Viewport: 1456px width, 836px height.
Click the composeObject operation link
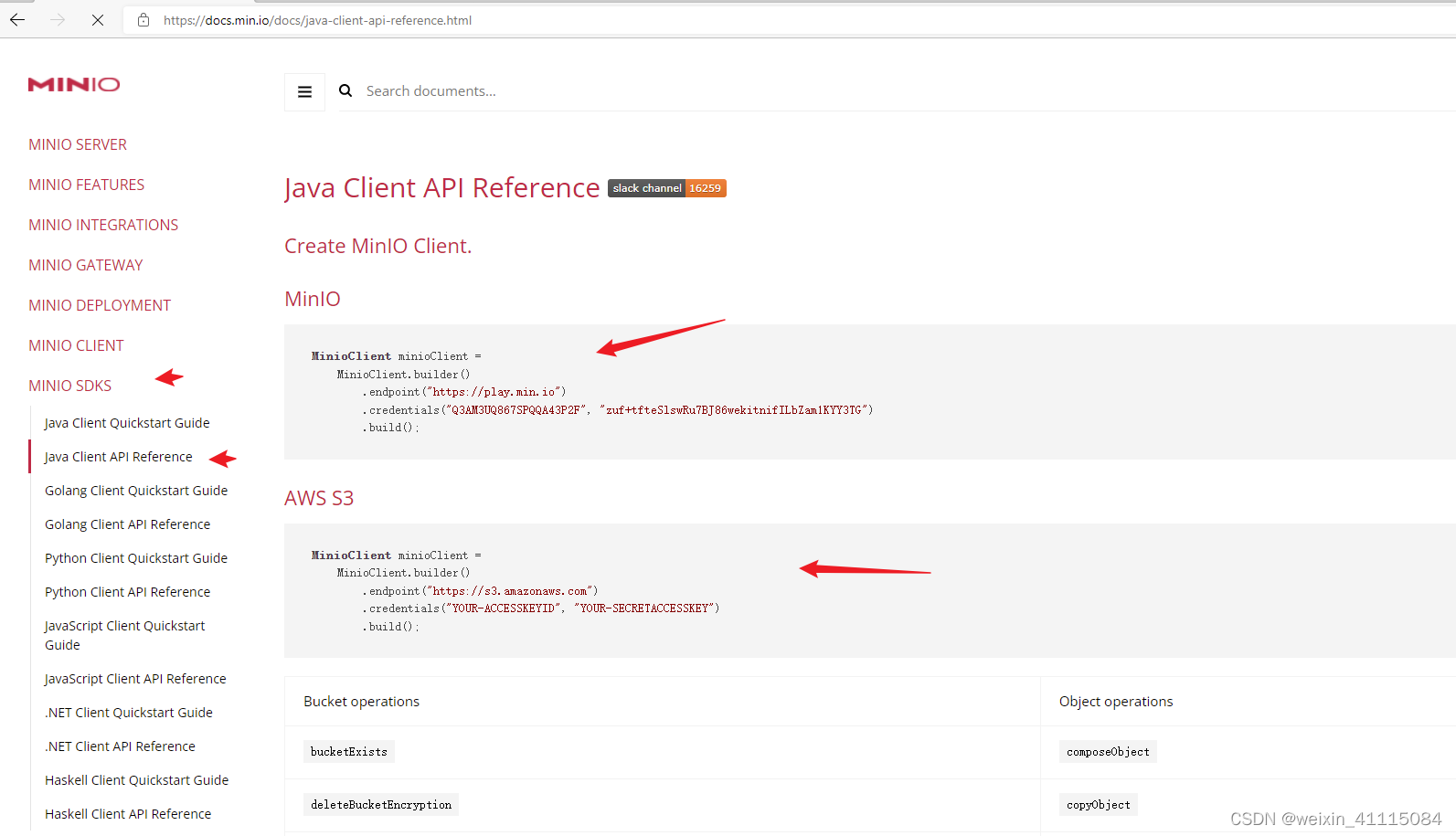point(1108,752)
